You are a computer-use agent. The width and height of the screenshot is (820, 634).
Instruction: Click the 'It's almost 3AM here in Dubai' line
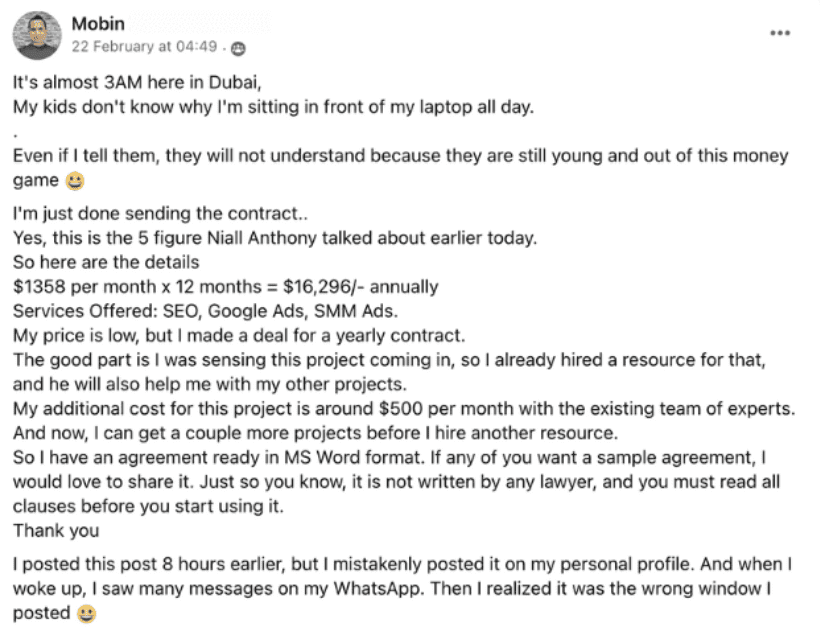pos(137,82)
